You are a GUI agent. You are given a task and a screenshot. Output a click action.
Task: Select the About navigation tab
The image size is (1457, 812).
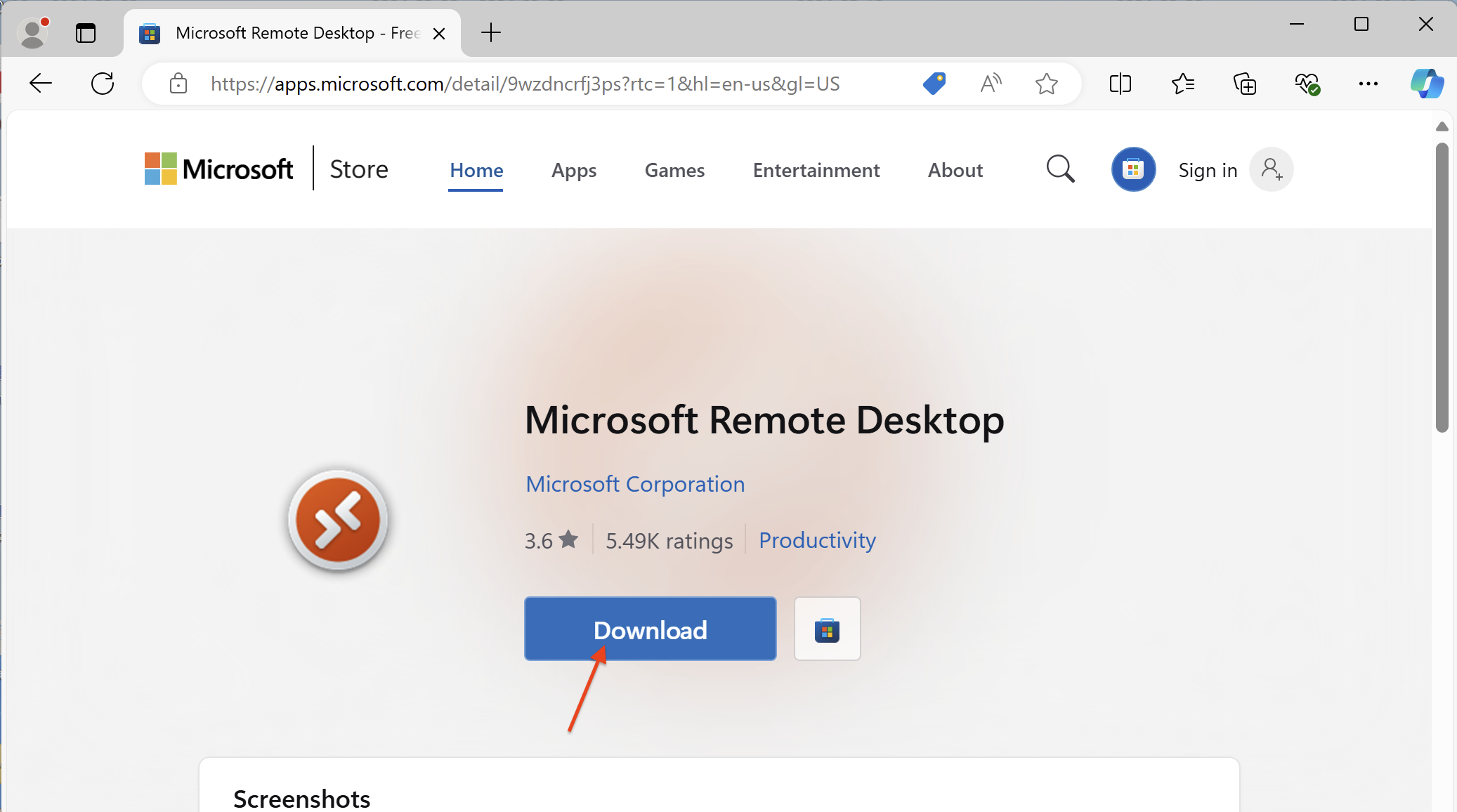click(x=955, y=171)
